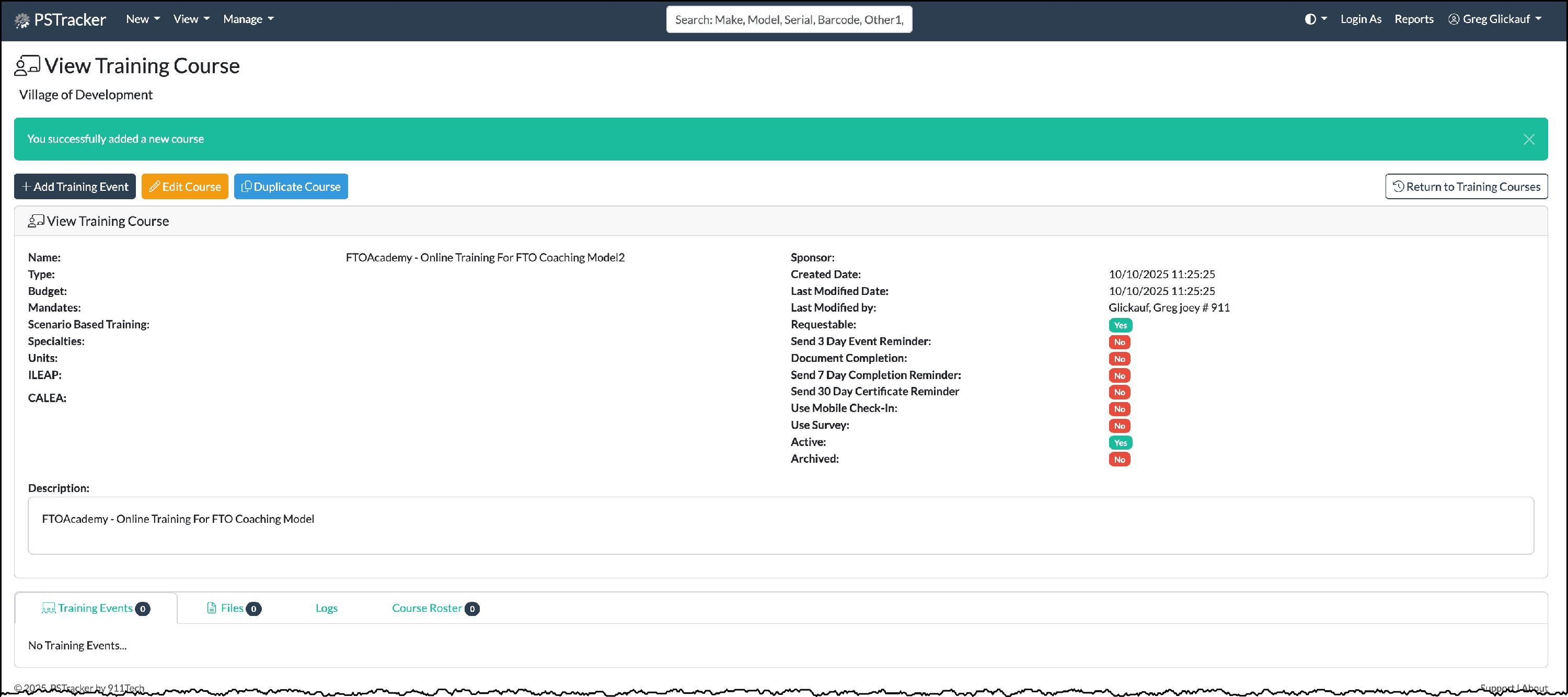Expand the View menu in navbar
This screenshot has height=697, width=1568.
pos(191,19)
